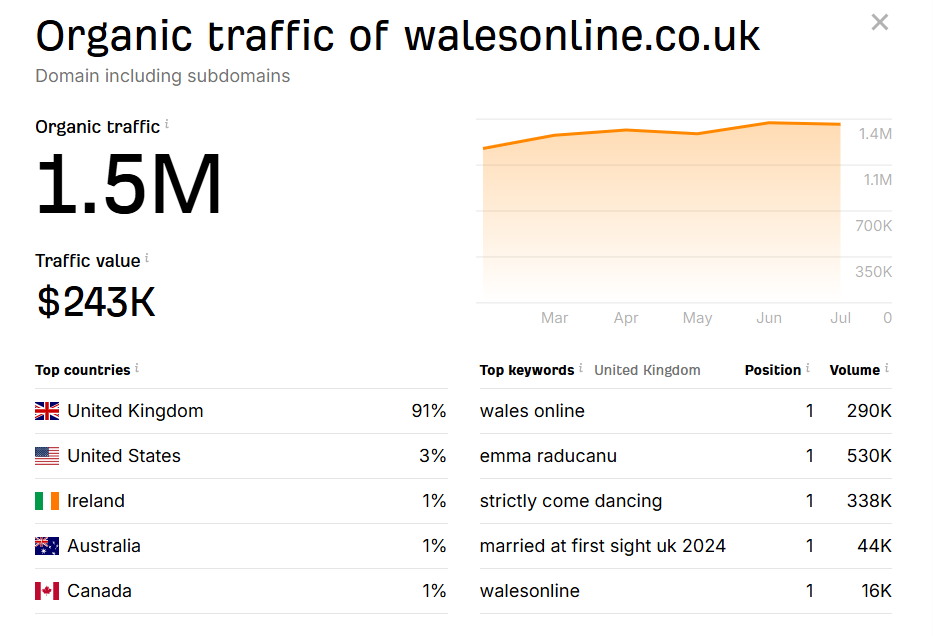The height and width of the screenshot is (636, 933).
Task: Close the organic traffic popup
Action: coord(879,23)
